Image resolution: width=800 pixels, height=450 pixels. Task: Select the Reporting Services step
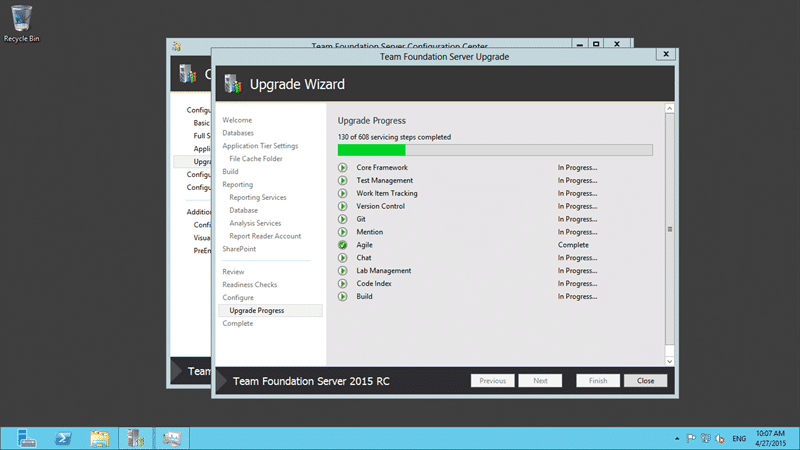tap(258, 197)
